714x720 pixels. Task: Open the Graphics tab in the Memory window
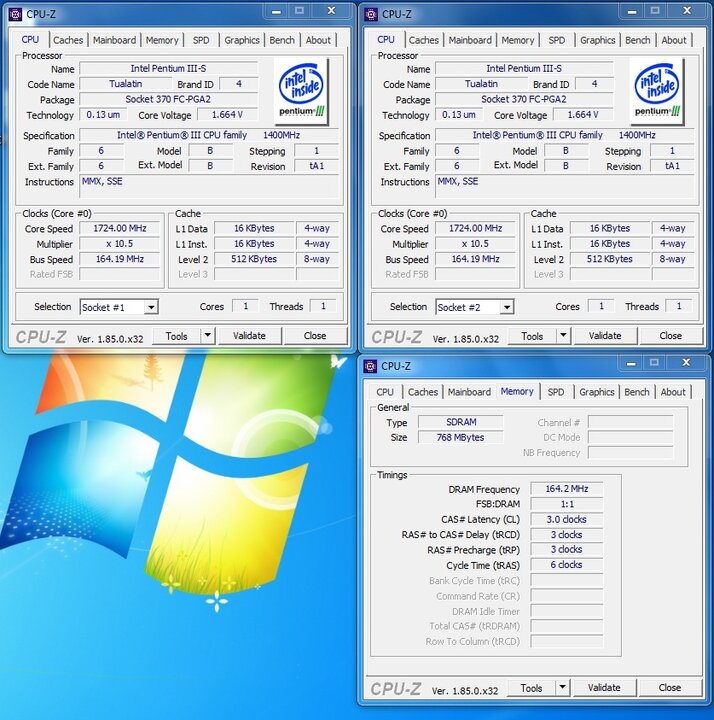597,392
